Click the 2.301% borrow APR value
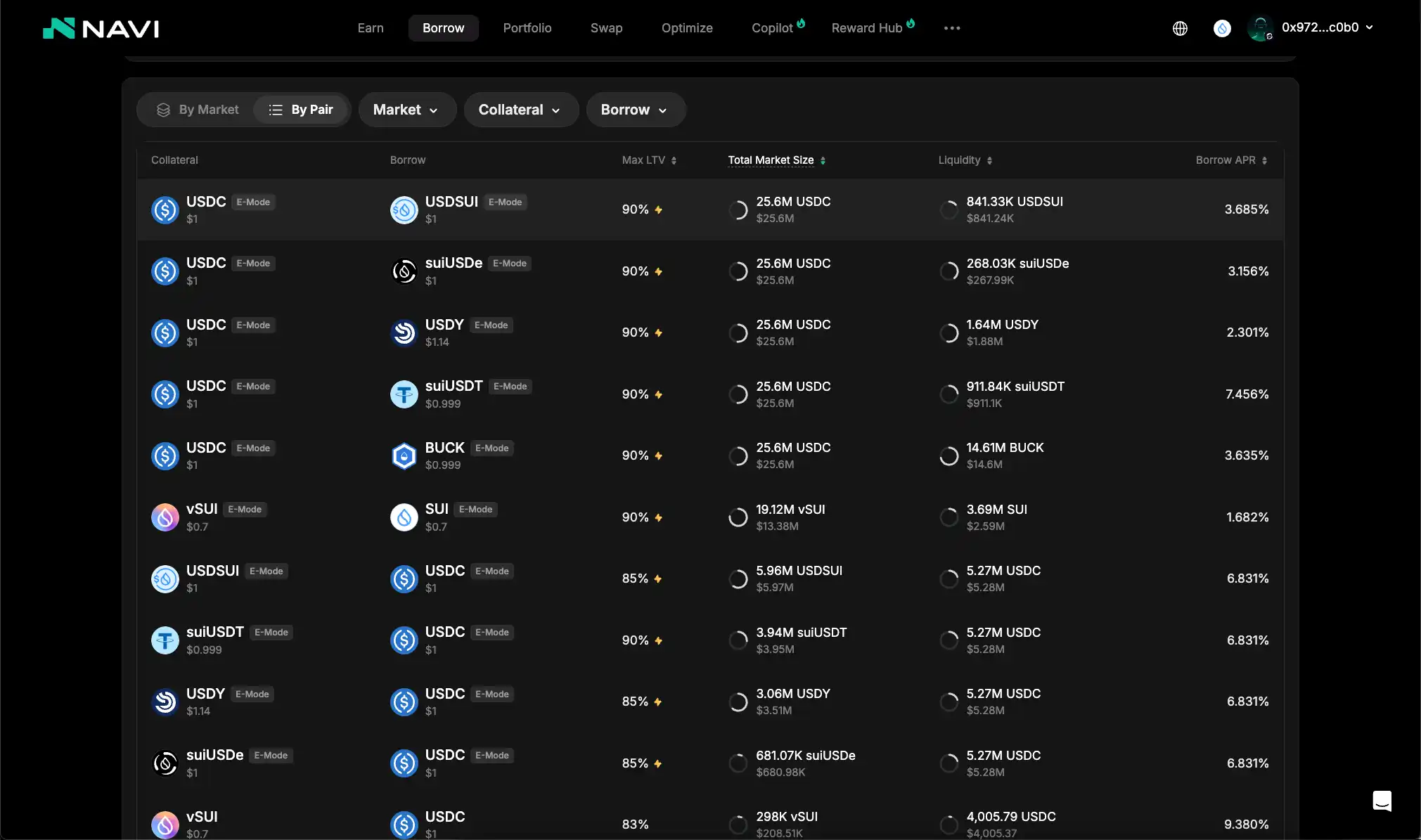 point(1247,332)
